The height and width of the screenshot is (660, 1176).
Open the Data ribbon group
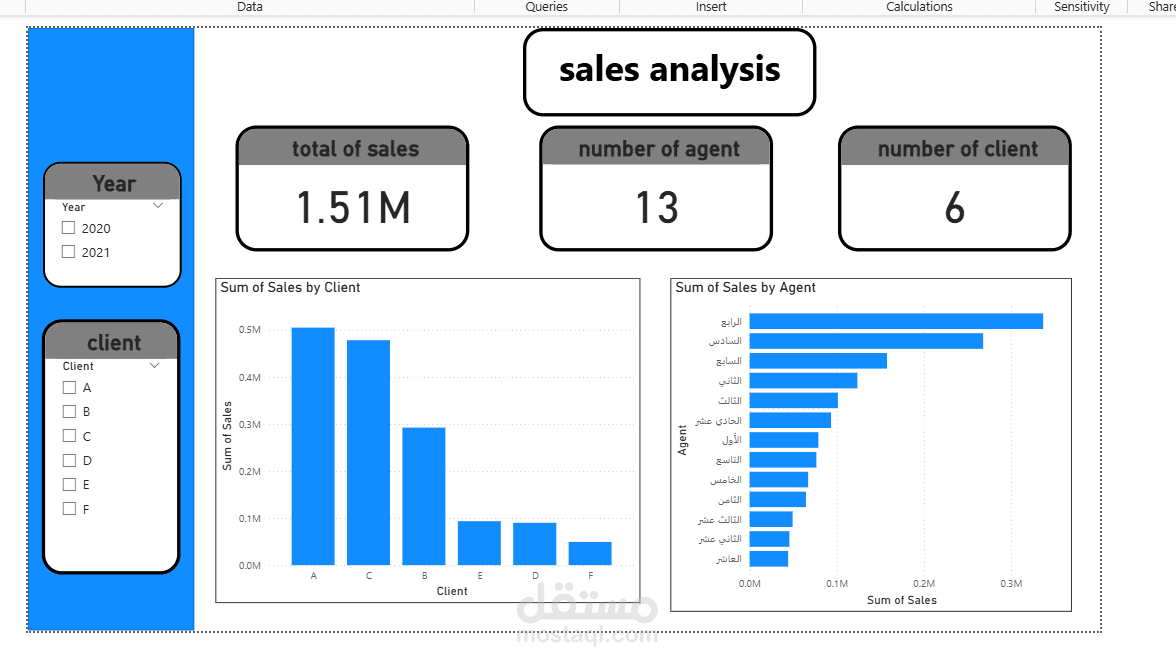point(250,7)
